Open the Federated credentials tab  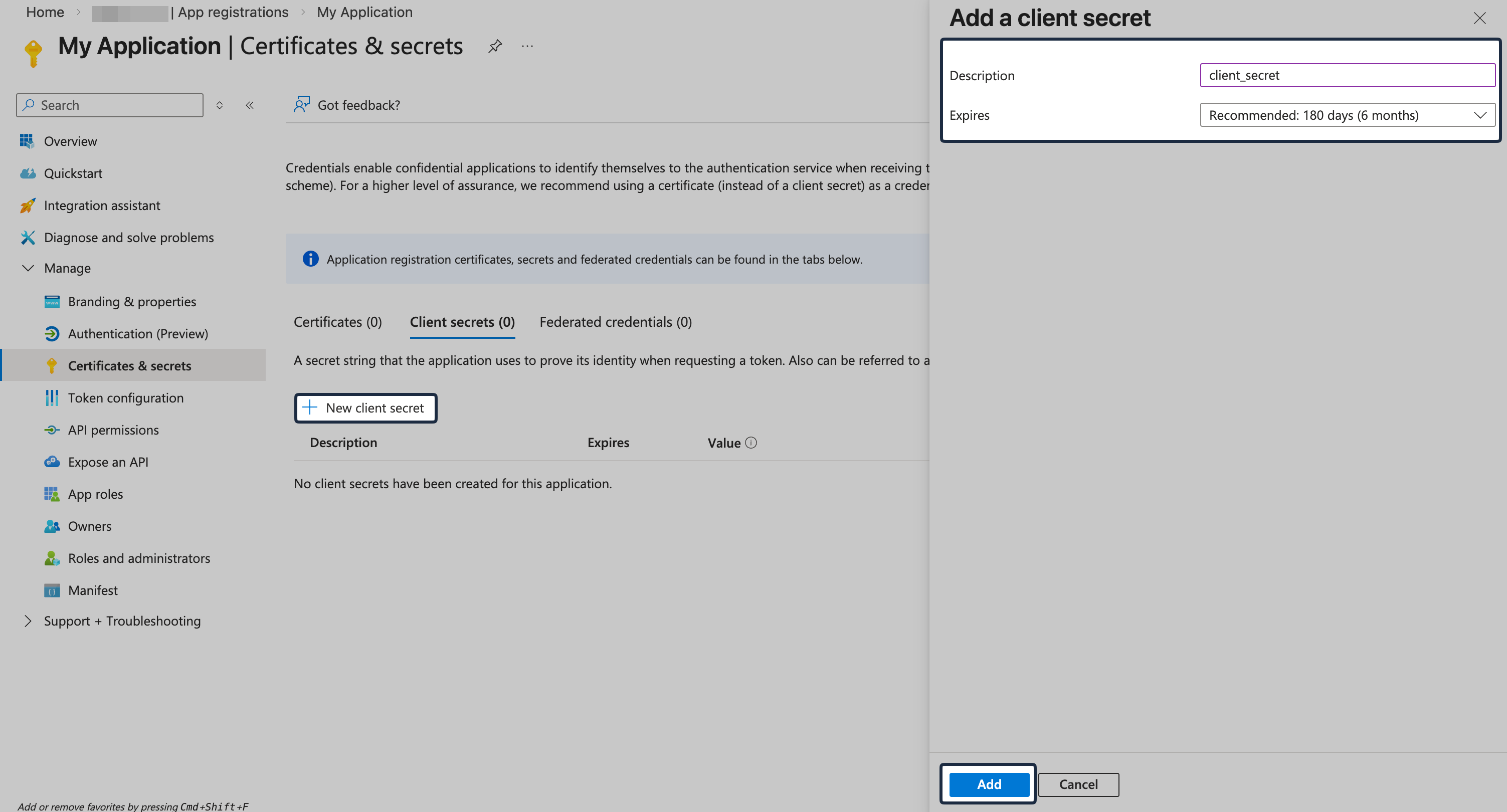click(615, 322)
